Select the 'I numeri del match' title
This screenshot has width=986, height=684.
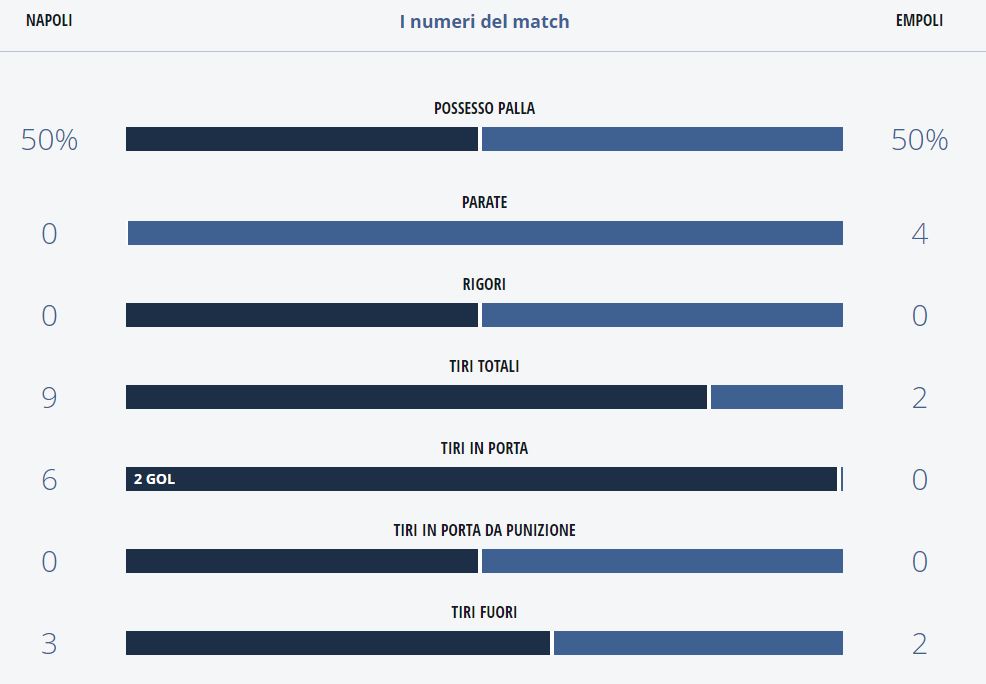click(x=484, y=21)
